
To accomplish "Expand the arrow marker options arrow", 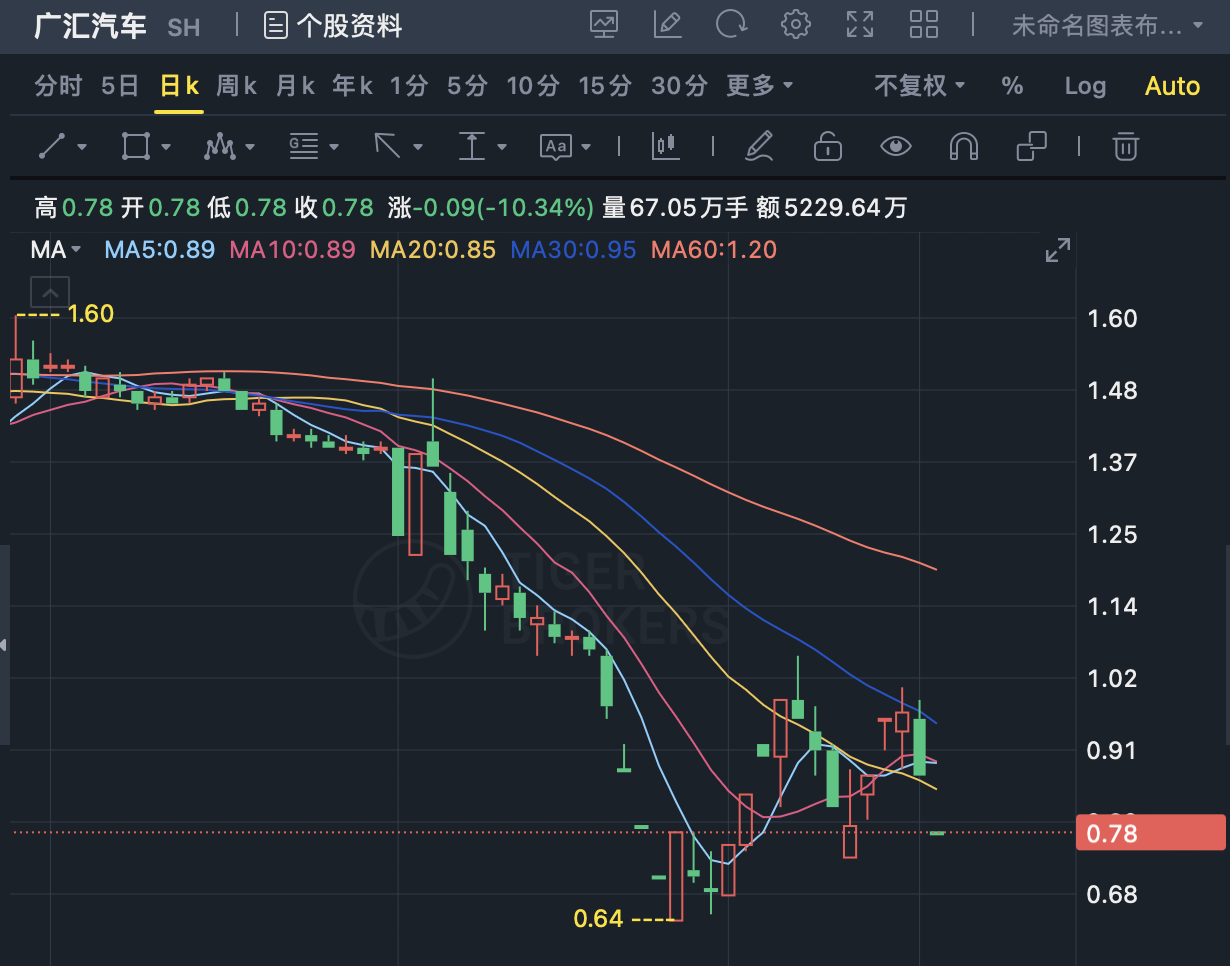I will pos(418,147).
